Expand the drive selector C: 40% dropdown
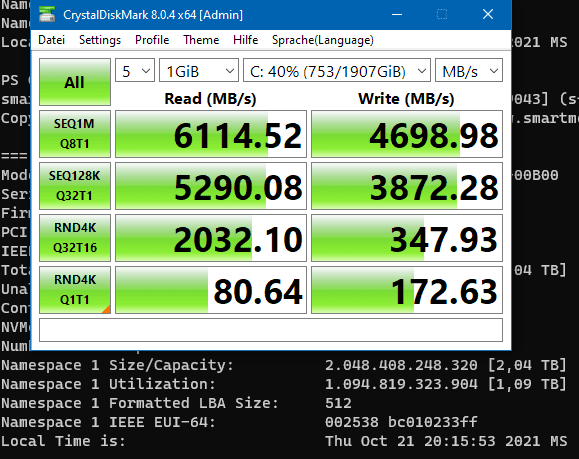Viewport: 579px width, 459px height. pyautogui.click(x=337, y=70)
